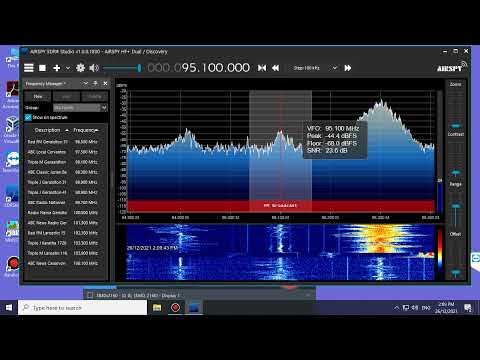Click the plus add-slice icon in toolbar

[57, 68]
